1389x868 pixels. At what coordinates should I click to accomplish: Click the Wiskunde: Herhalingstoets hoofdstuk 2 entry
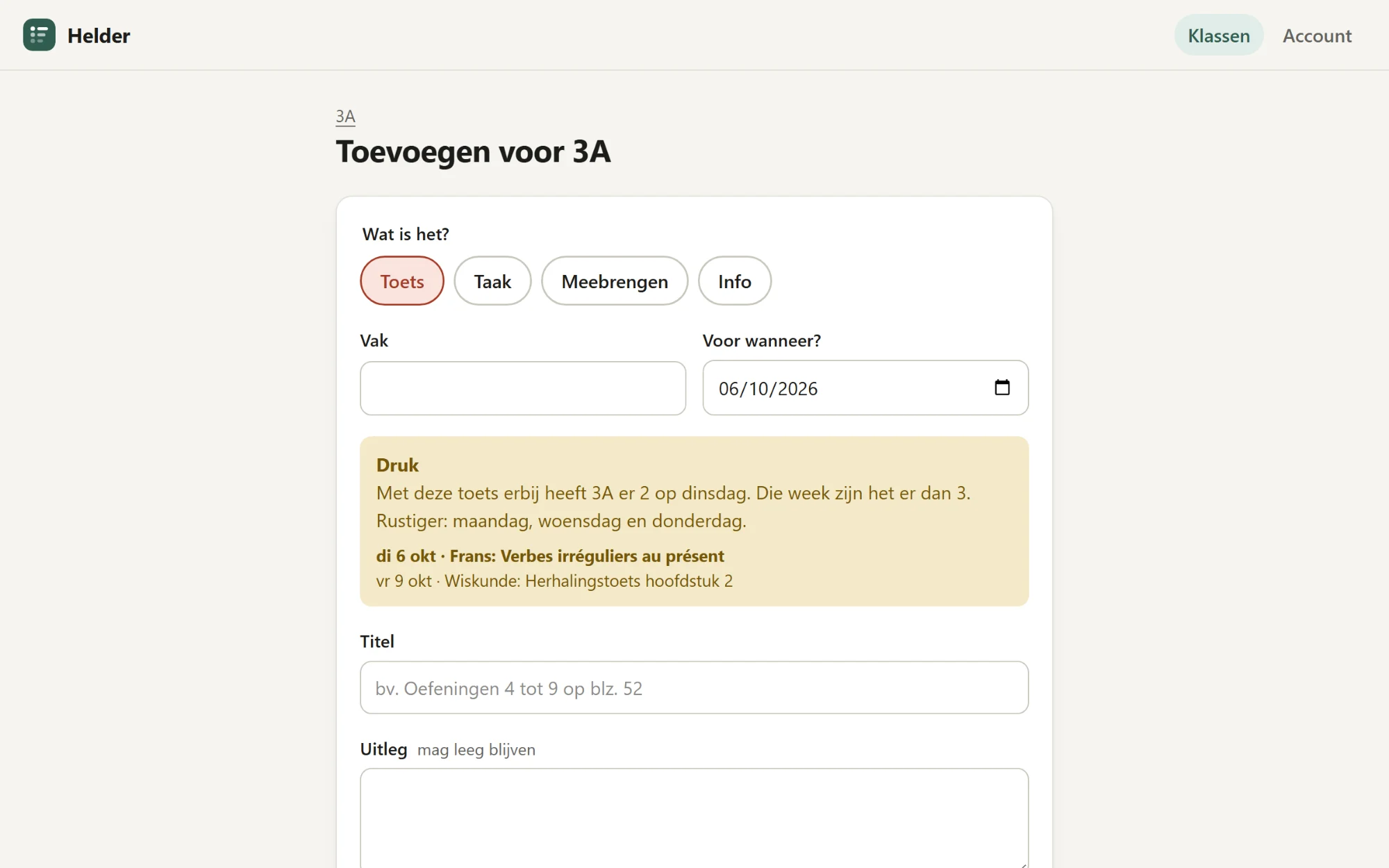554,581
